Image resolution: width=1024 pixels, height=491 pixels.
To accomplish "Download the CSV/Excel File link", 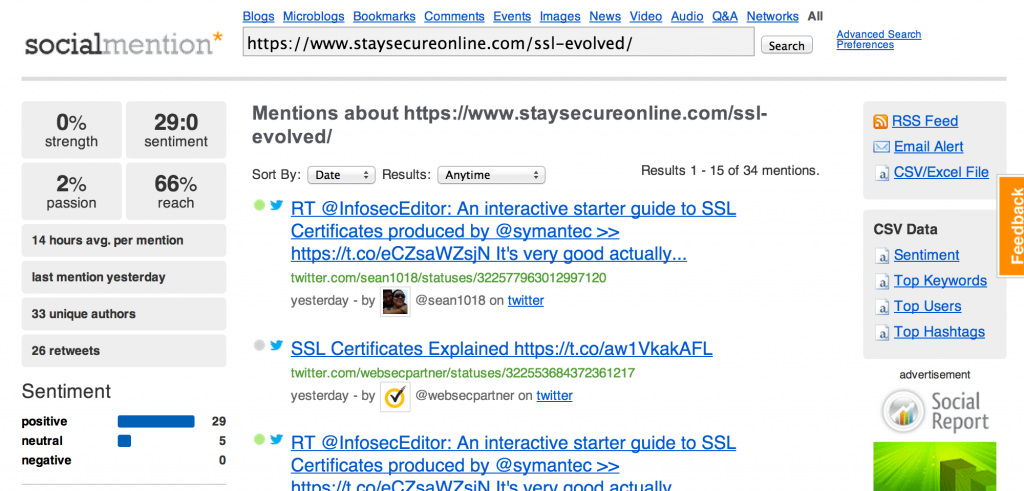I will [x=941, y=173].
